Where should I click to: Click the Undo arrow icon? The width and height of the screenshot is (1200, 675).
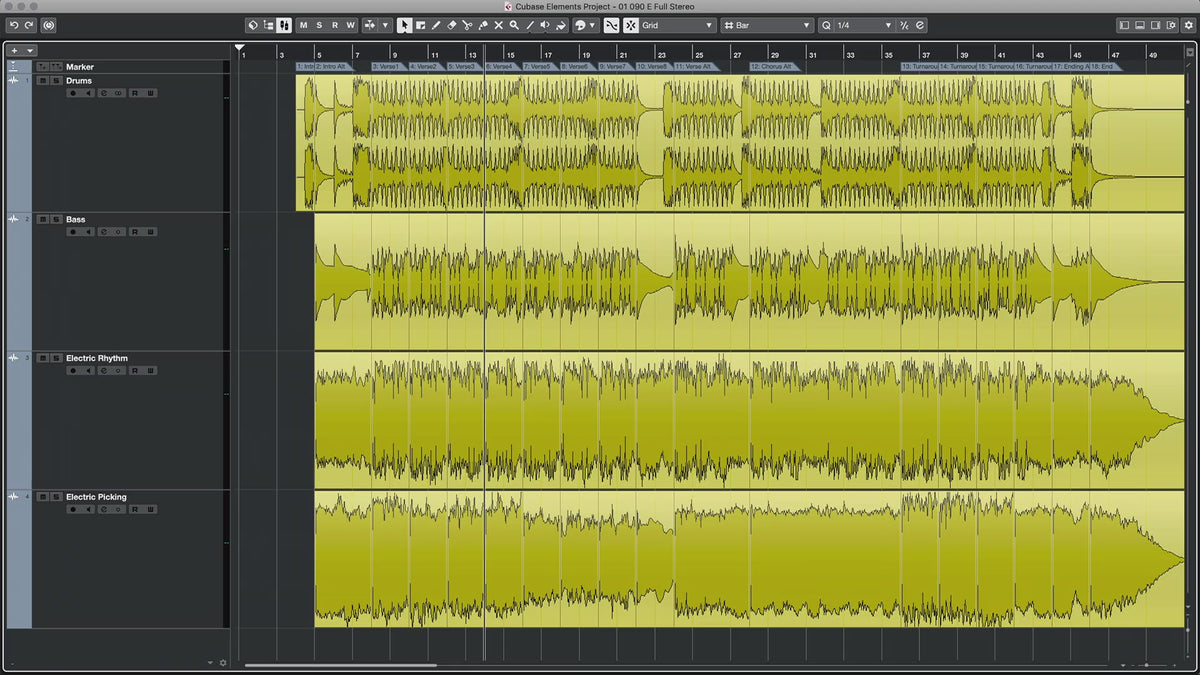point(14,25)
